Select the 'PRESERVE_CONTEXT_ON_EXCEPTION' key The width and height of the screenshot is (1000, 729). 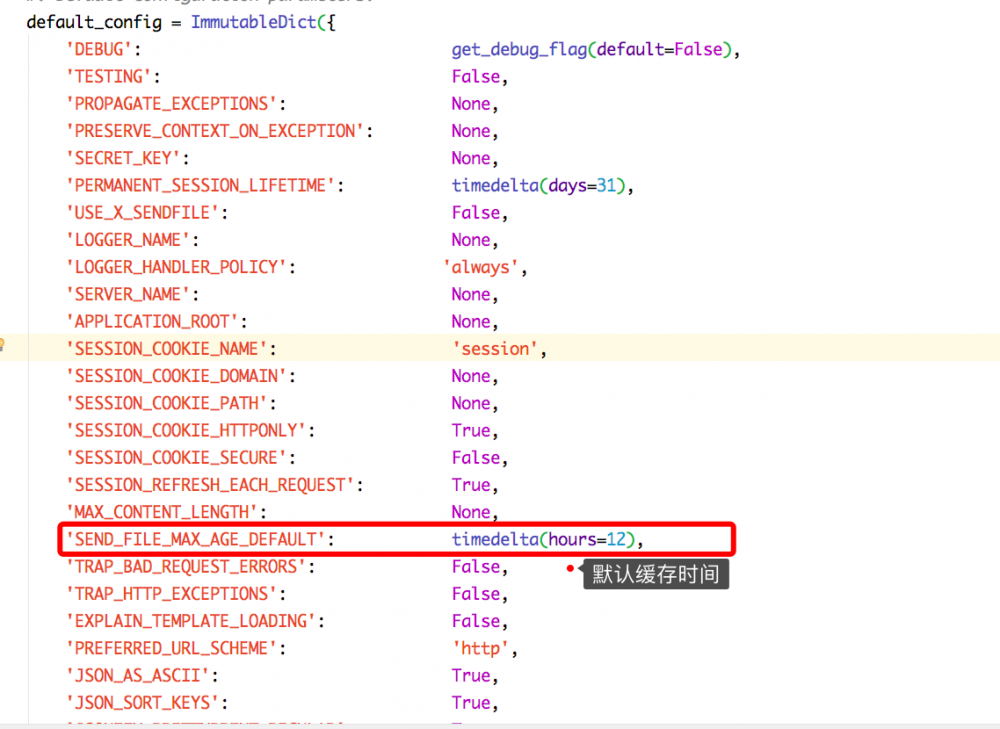pos(216,131)
